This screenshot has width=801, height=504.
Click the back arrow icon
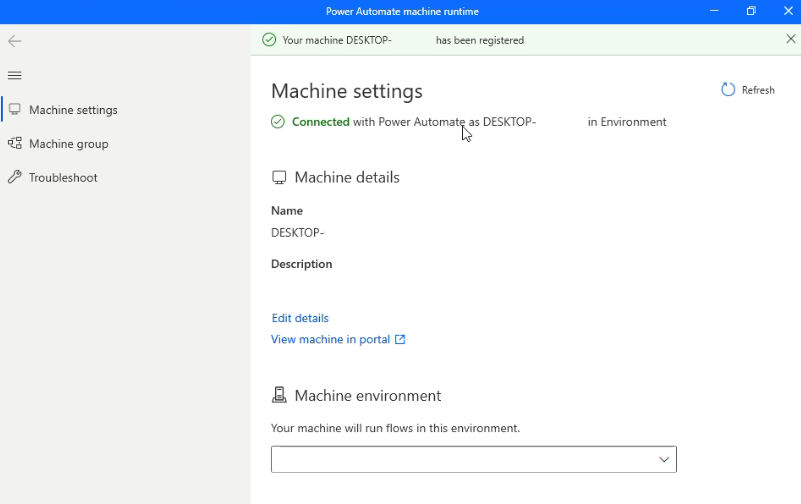14,41
